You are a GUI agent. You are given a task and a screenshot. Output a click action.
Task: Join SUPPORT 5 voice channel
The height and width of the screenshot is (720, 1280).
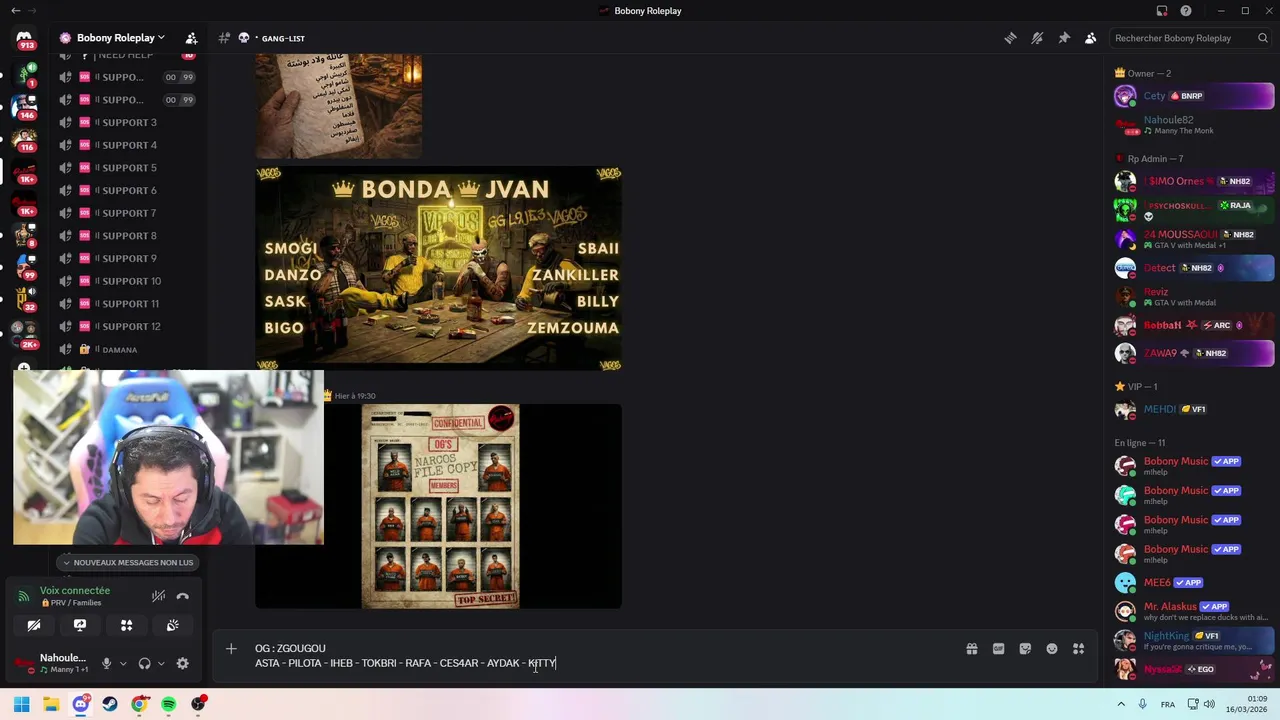click(129, 168)
